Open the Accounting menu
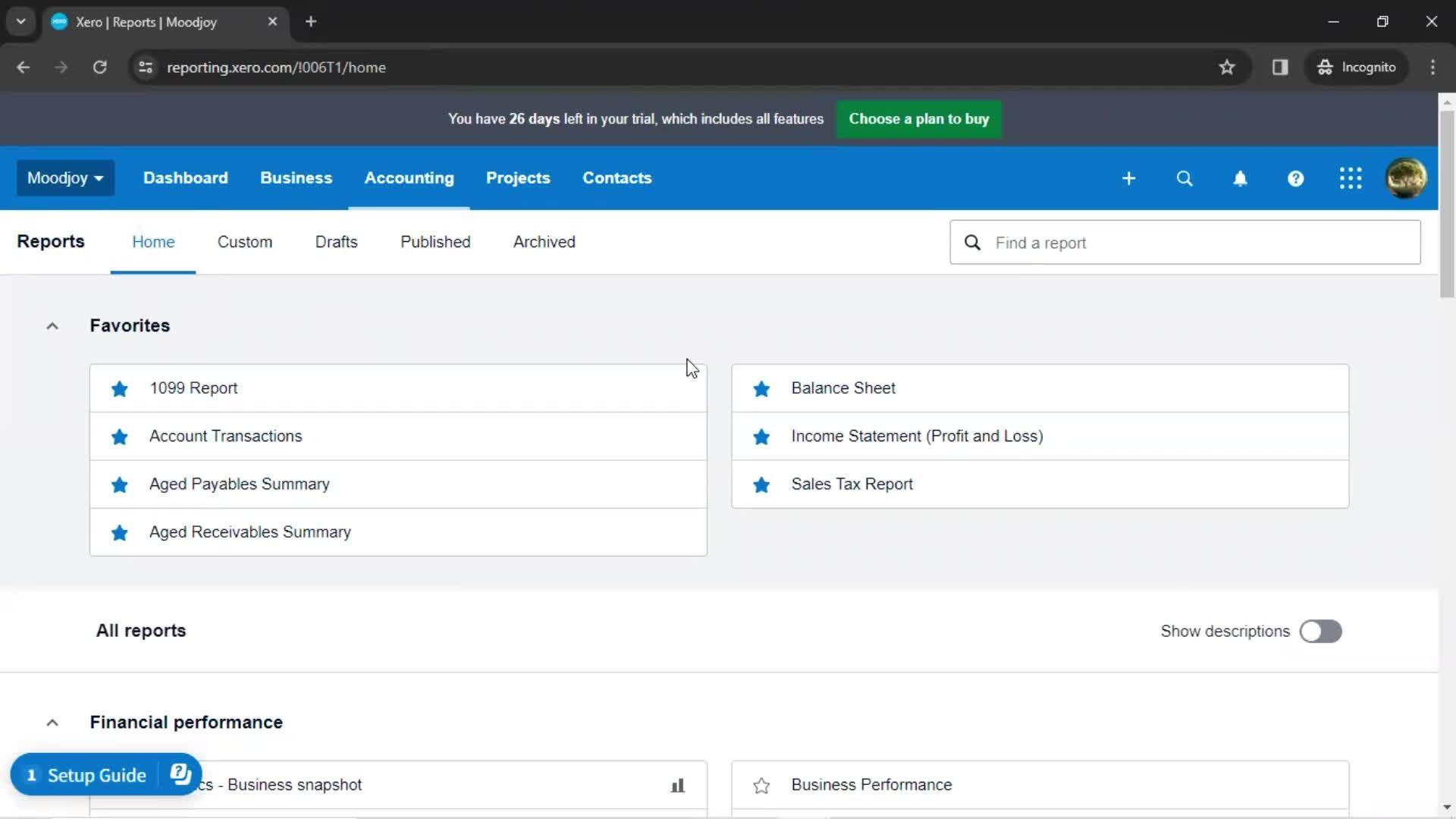 point(409,178)
